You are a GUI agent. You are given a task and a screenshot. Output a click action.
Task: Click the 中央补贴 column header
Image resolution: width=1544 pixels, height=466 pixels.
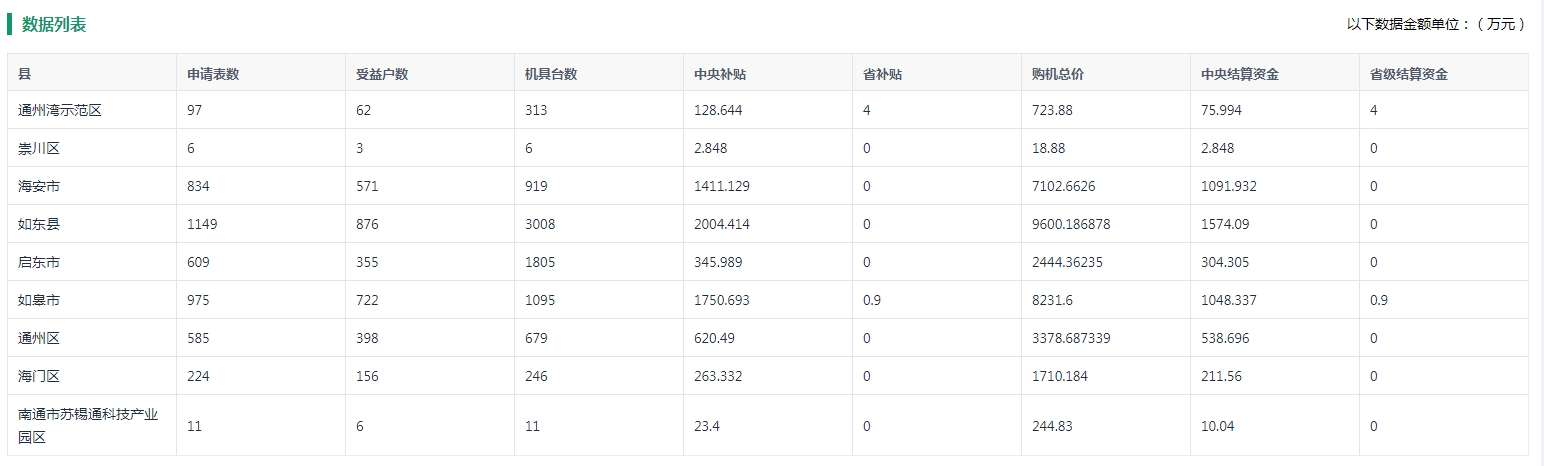(x=720, y=73)
